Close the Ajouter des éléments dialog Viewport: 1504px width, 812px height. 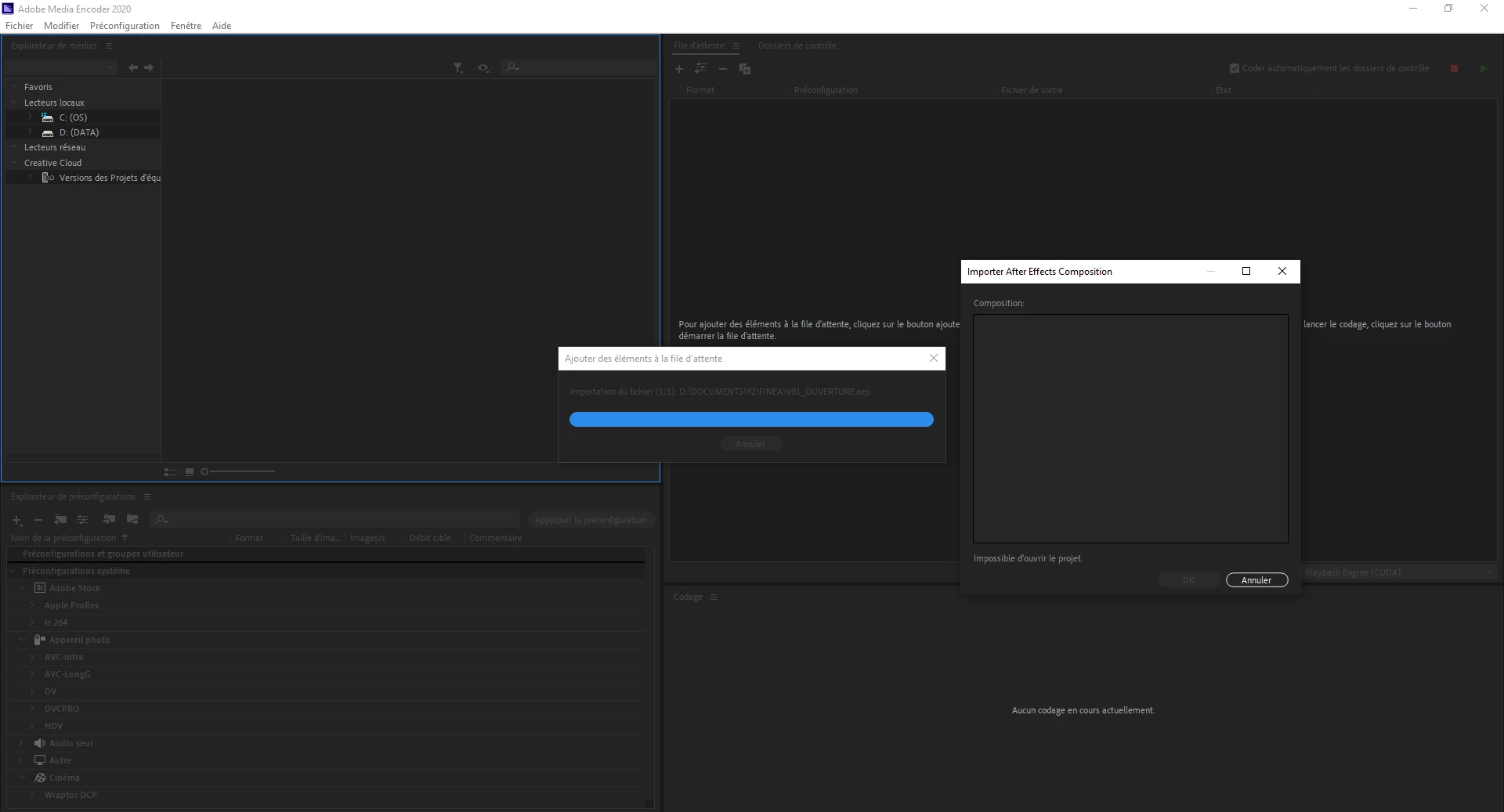pos(934,358)
